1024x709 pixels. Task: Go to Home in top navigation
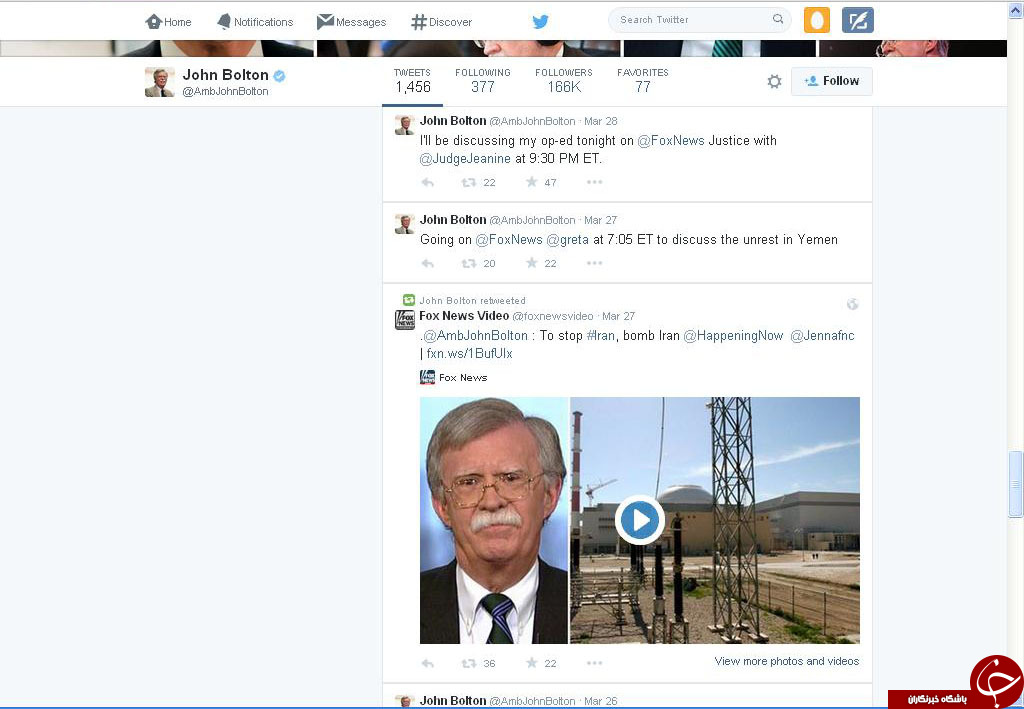click(168, 22)
